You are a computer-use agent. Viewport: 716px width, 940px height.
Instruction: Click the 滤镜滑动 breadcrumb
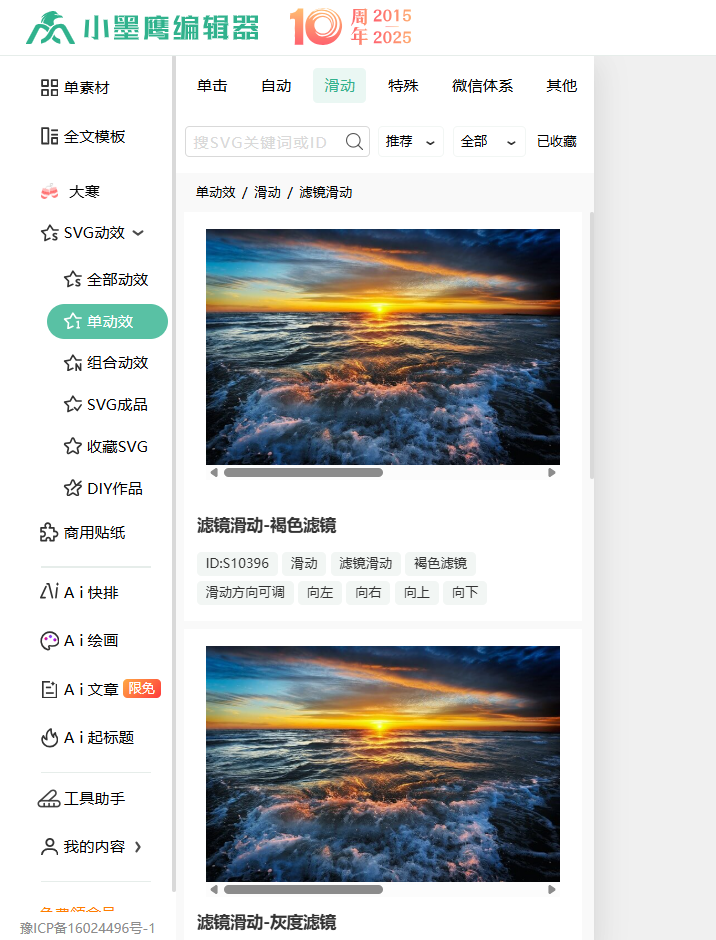(x=326, y=192)
